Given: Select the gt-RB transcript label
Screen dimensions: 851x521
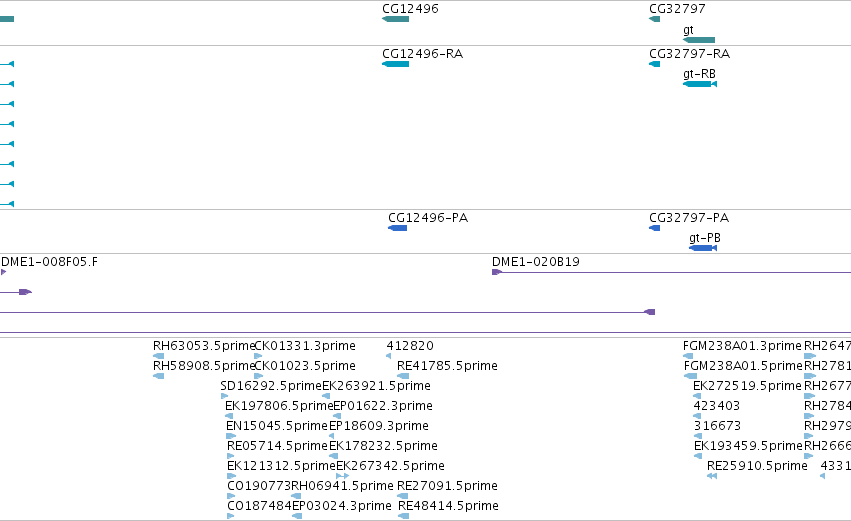Looking at the screenshot, I should (699, 74).
